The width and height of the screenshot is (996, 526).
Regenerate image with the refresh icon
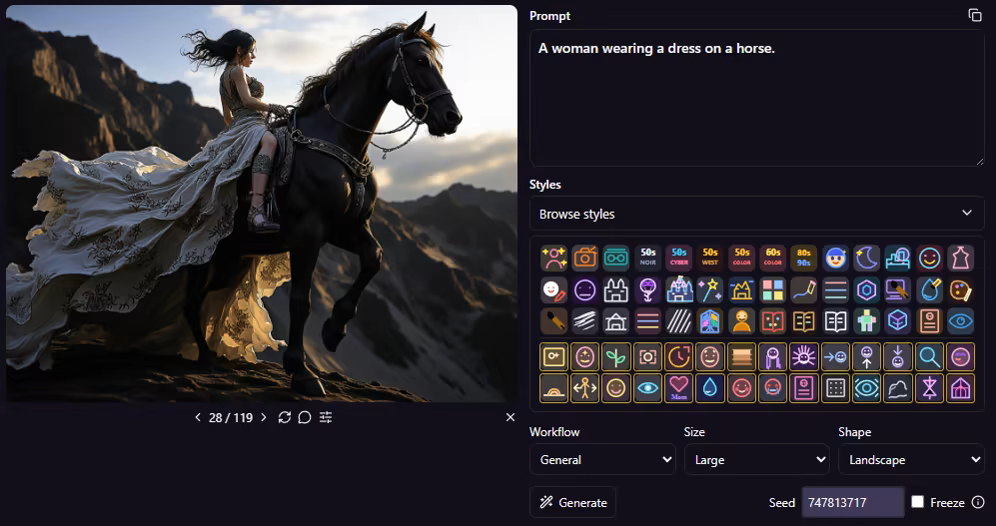coord(285,417)
